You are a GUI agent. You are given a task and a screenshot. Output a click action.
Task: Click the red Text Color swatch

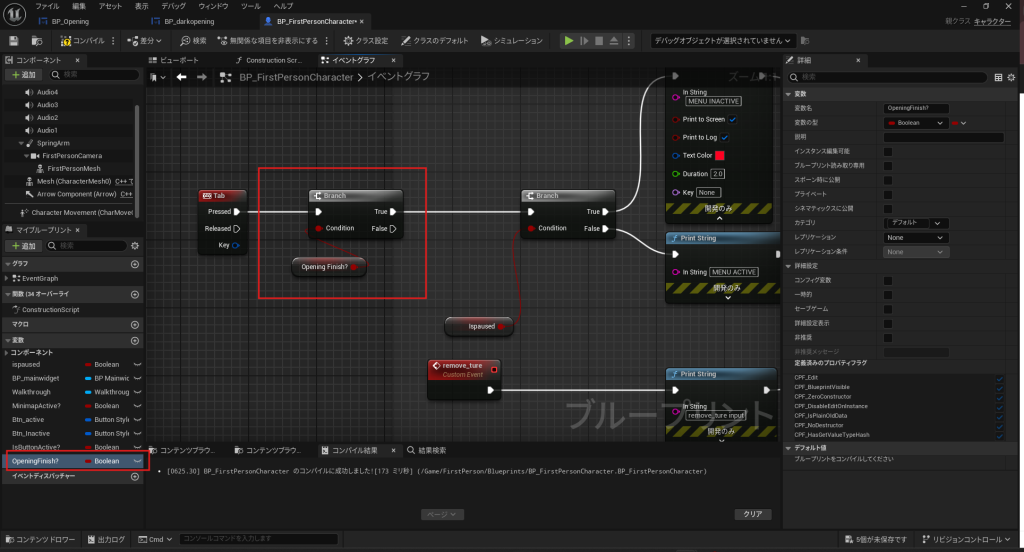click(x=719, y=156)
